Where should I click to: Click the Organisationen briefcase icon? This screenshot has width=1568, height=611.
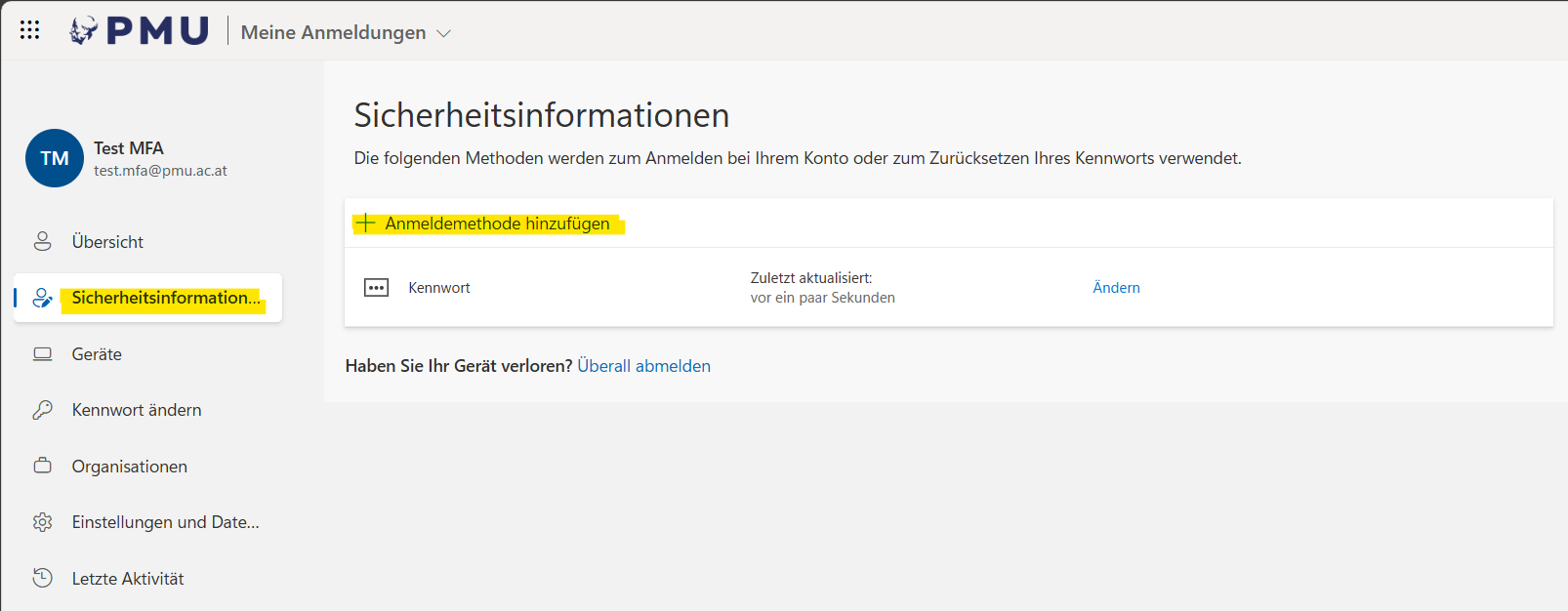pos(42,466)
